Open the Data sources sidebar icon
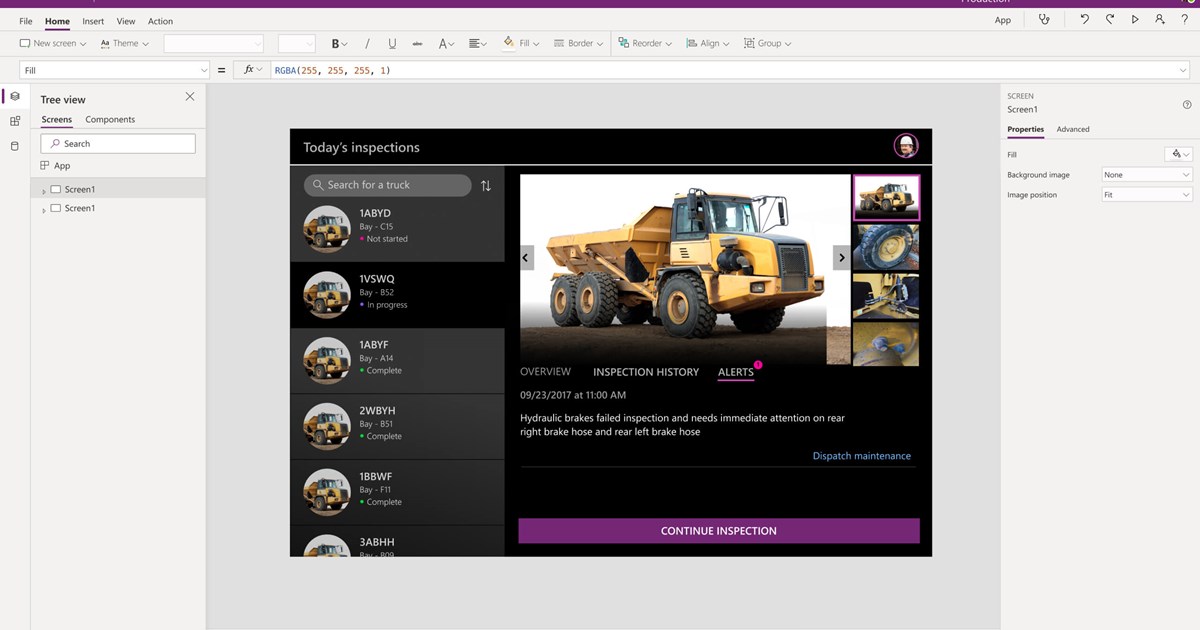Image resolution: width=1200 pixels, height=630 pixels. pyautogui.click(x=14, y=146)
